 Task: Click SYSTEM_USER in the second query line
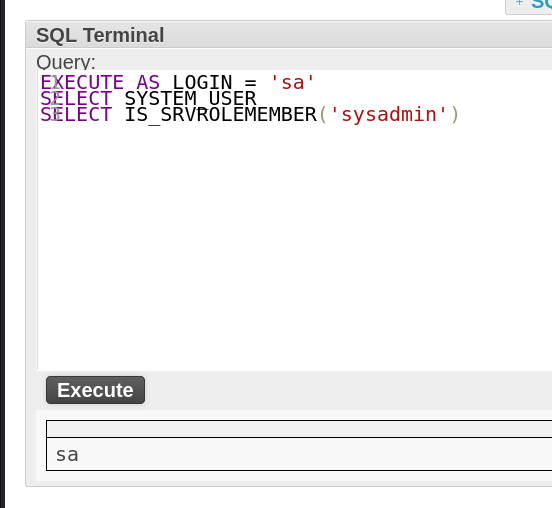190,99
